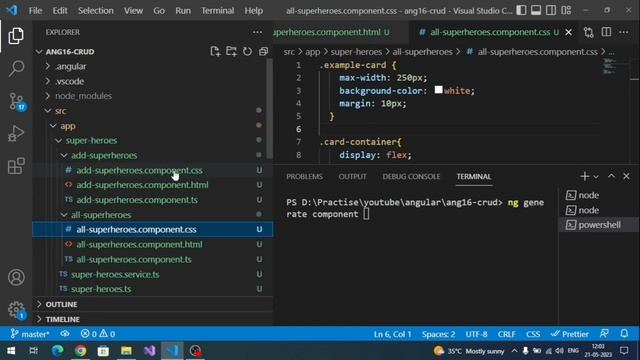Image resolution: width=640 pixels, height=360 pixels.
Task: Collapse the add-superheroes folder
Action: pyautogui.click(x=64, y=156)
